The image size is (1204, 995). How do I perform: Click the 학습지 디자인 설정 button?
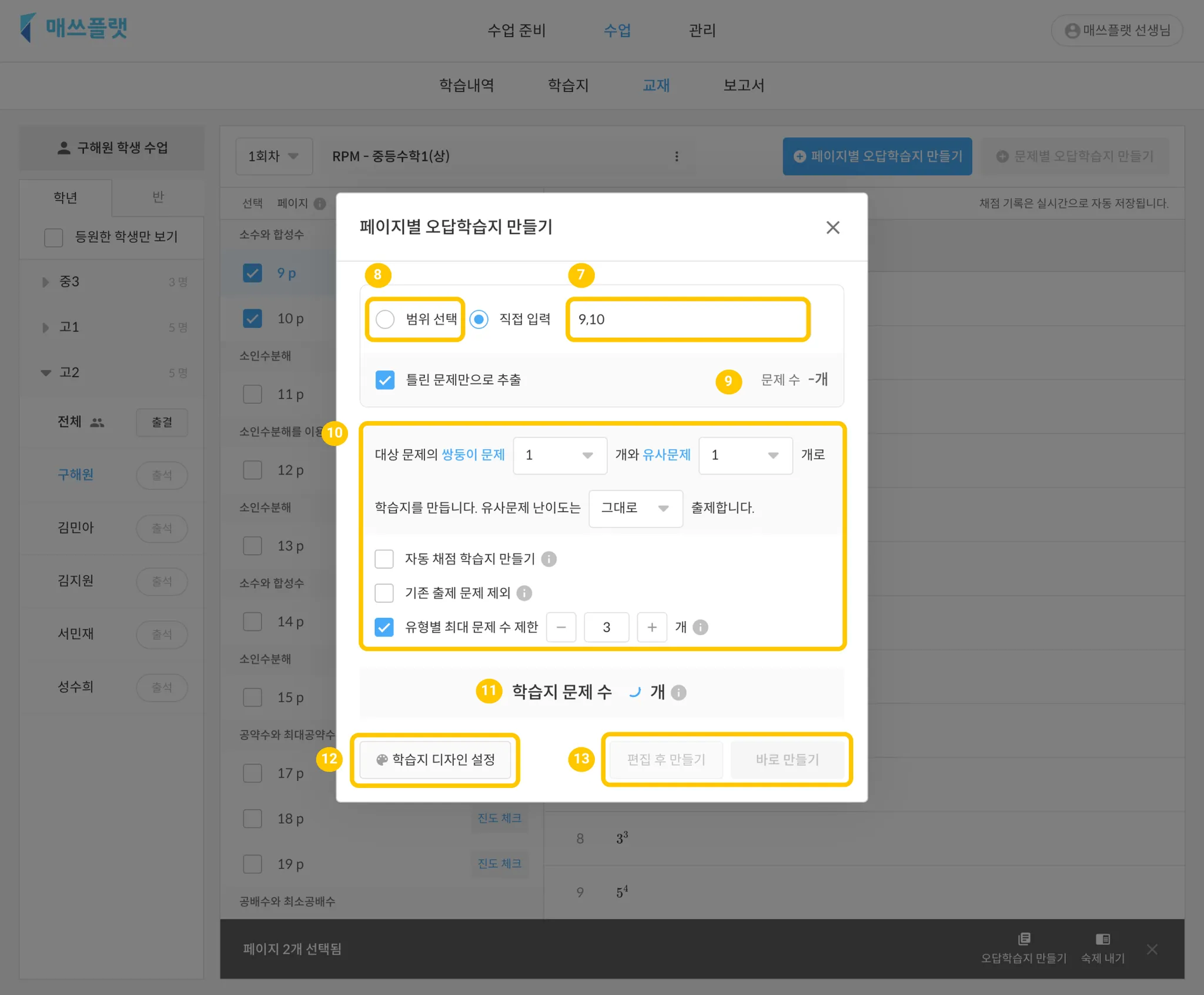click(436, 759)
